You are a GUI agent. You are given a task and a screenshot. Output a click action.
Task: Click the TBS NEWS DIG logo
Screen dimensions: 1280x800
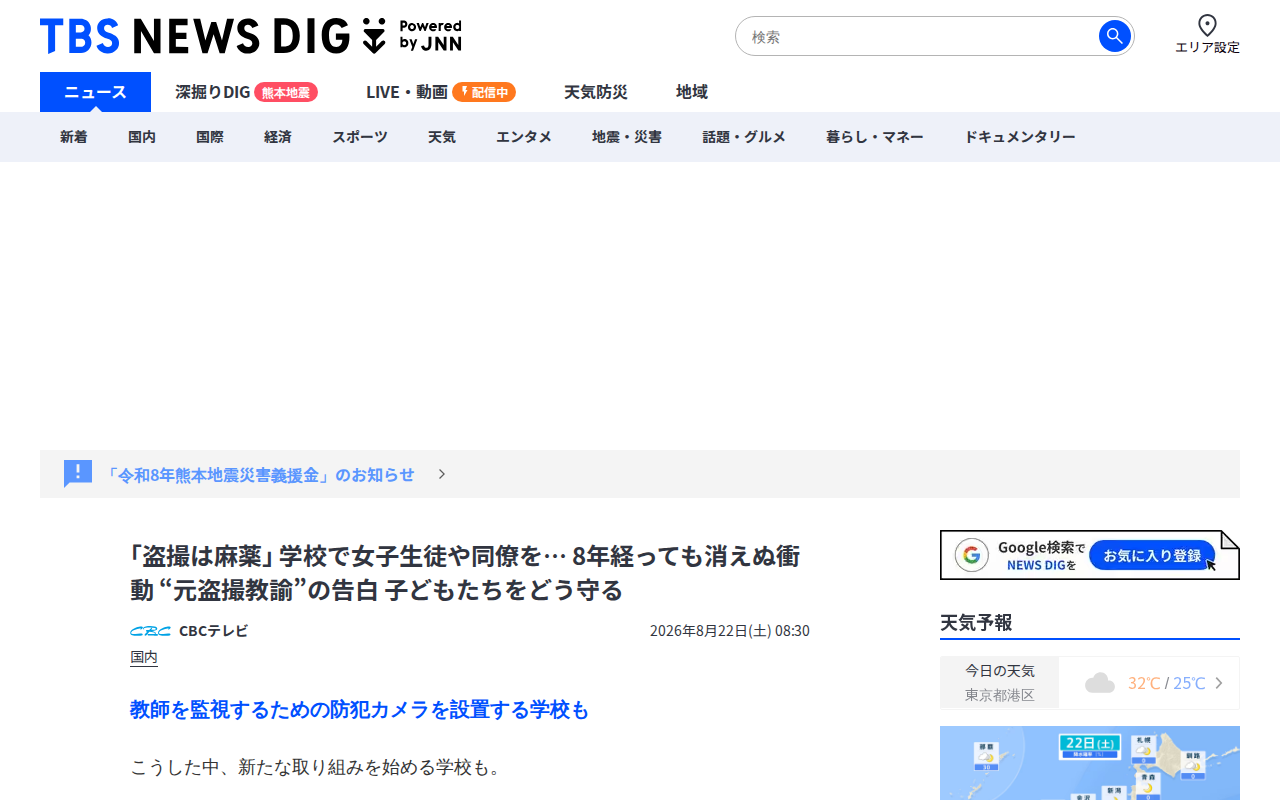click(251, 36)
